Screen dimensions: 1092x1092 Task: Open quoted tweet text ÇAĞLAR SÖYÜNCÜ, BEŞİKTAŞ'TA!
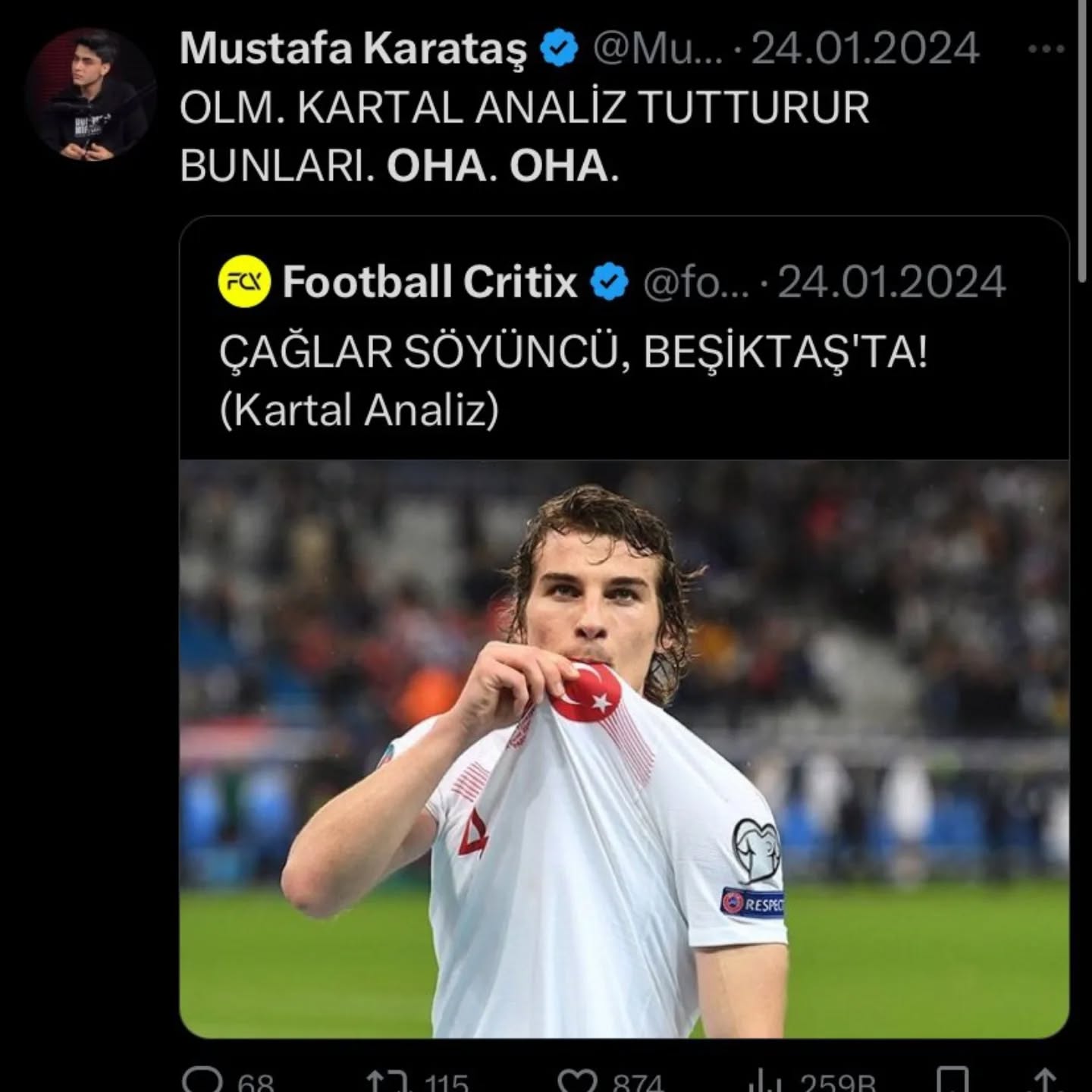click(573, 353)
